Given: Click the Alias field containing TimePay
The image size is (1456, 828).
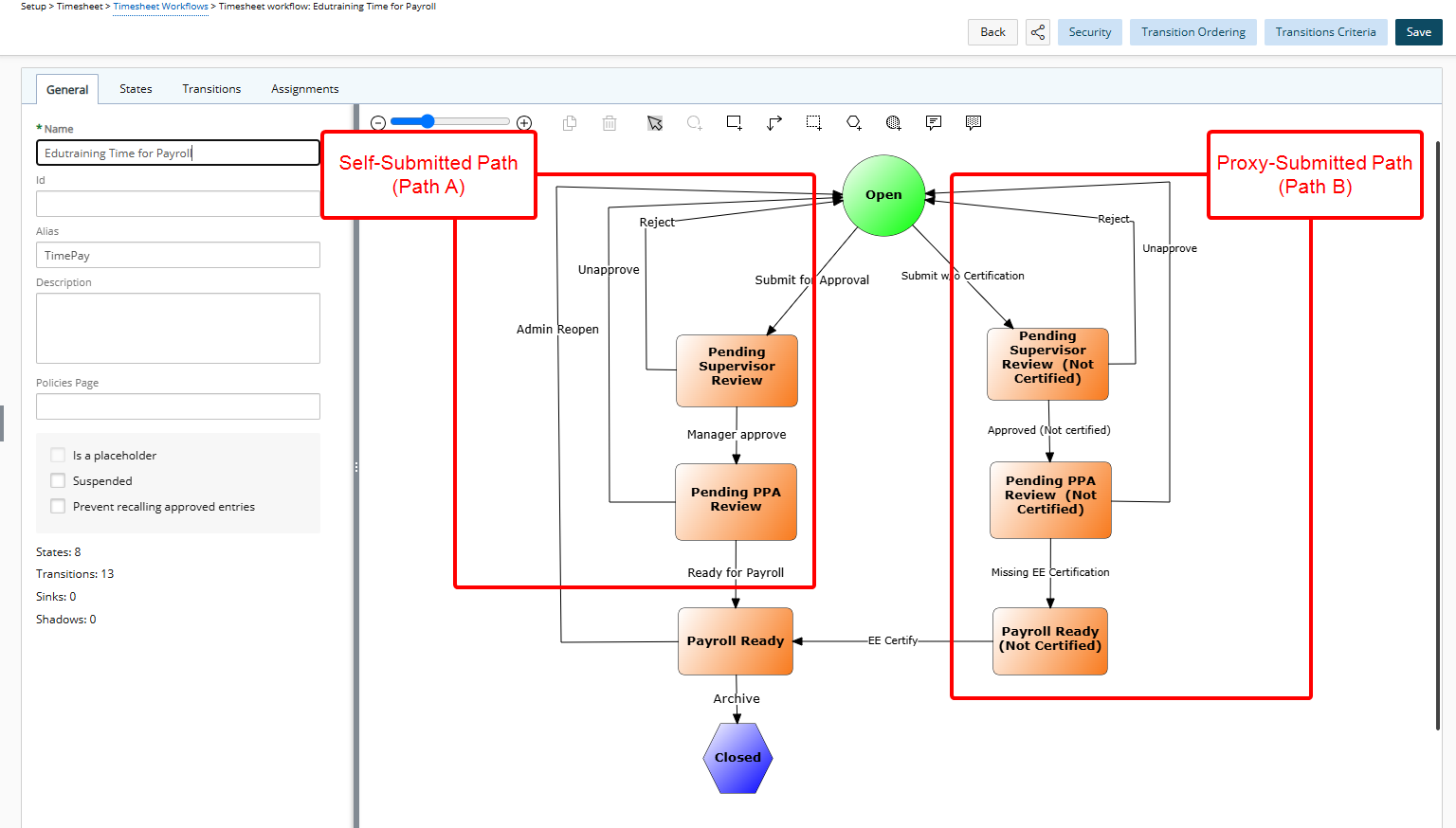Looking at the screenshot, I should tap(178, 255).
